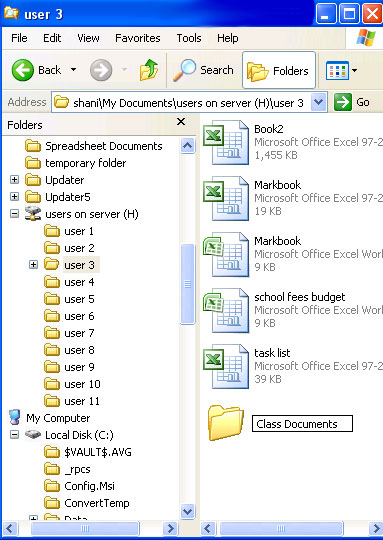
Task: Open the File menu
Action: click(x=19, y=38)
